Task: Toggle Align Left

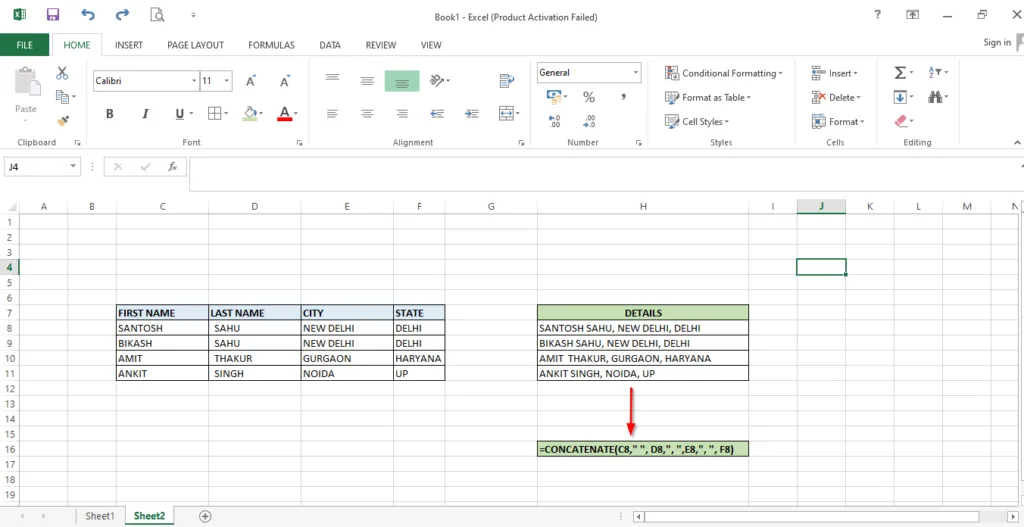Action: click(x=332, y=113)
